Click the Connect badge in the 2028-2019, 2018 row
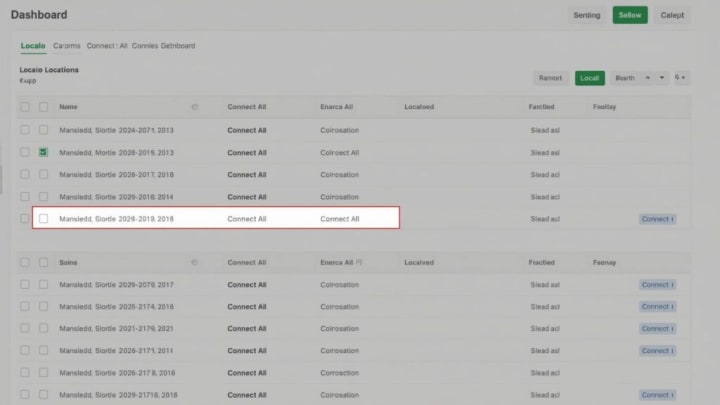The height and width of the screenshot is (405, 720). tap(658, 219)
